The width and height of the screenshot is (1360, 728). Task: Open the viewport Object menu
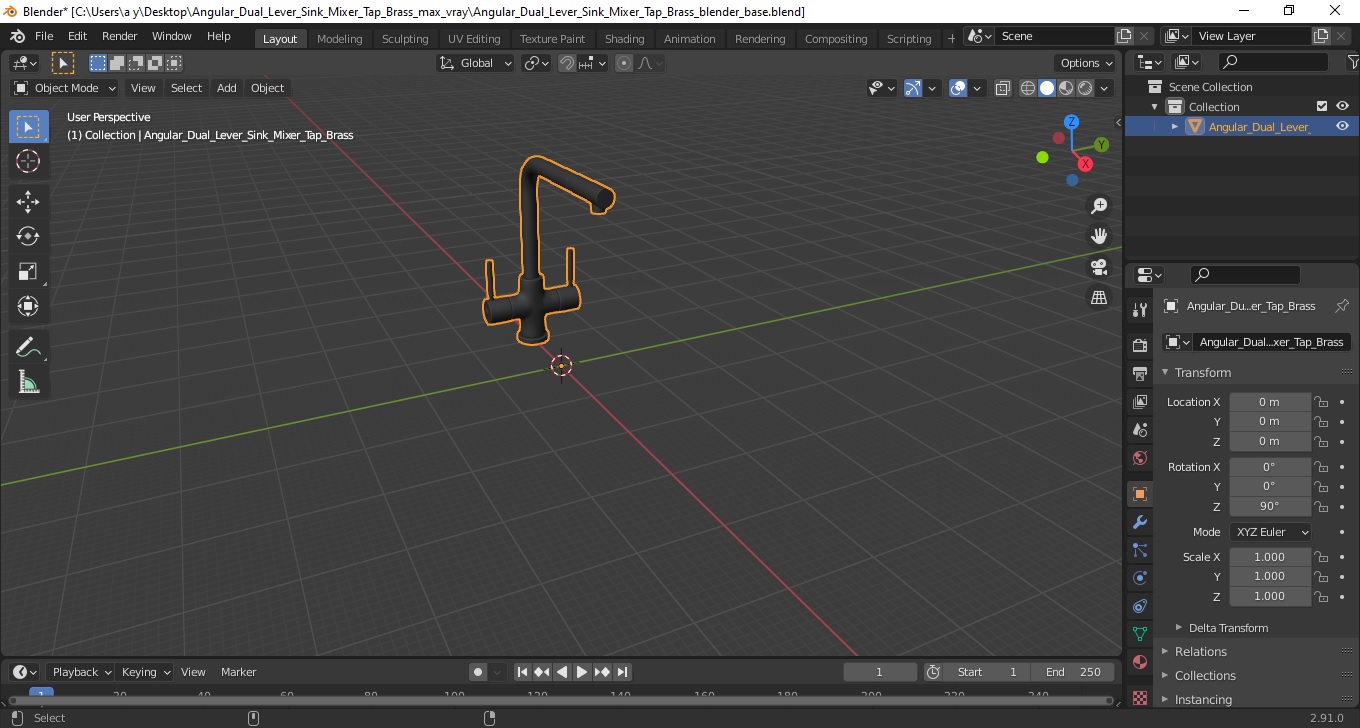tap(267, 88)
